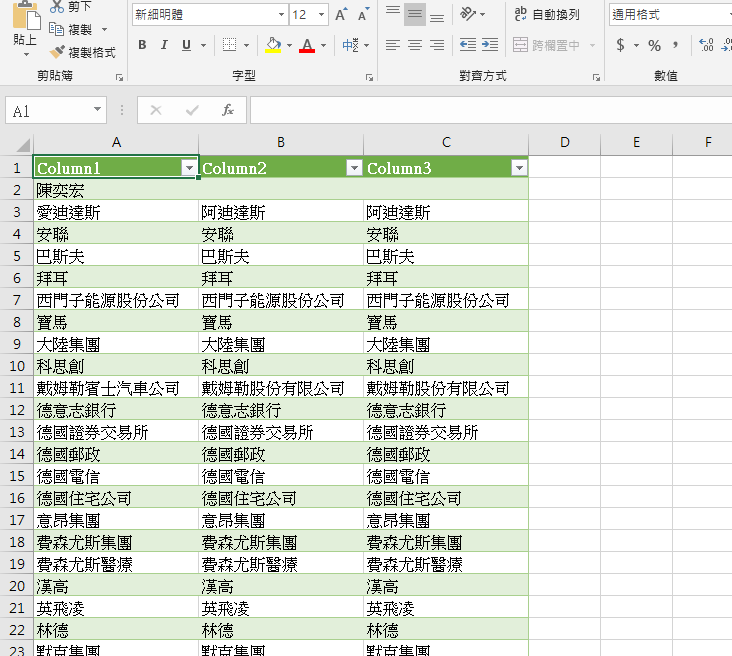Click the text orientation icon
Image resolution: width=732 pixels, height=656 pixels.
point(468,14)
